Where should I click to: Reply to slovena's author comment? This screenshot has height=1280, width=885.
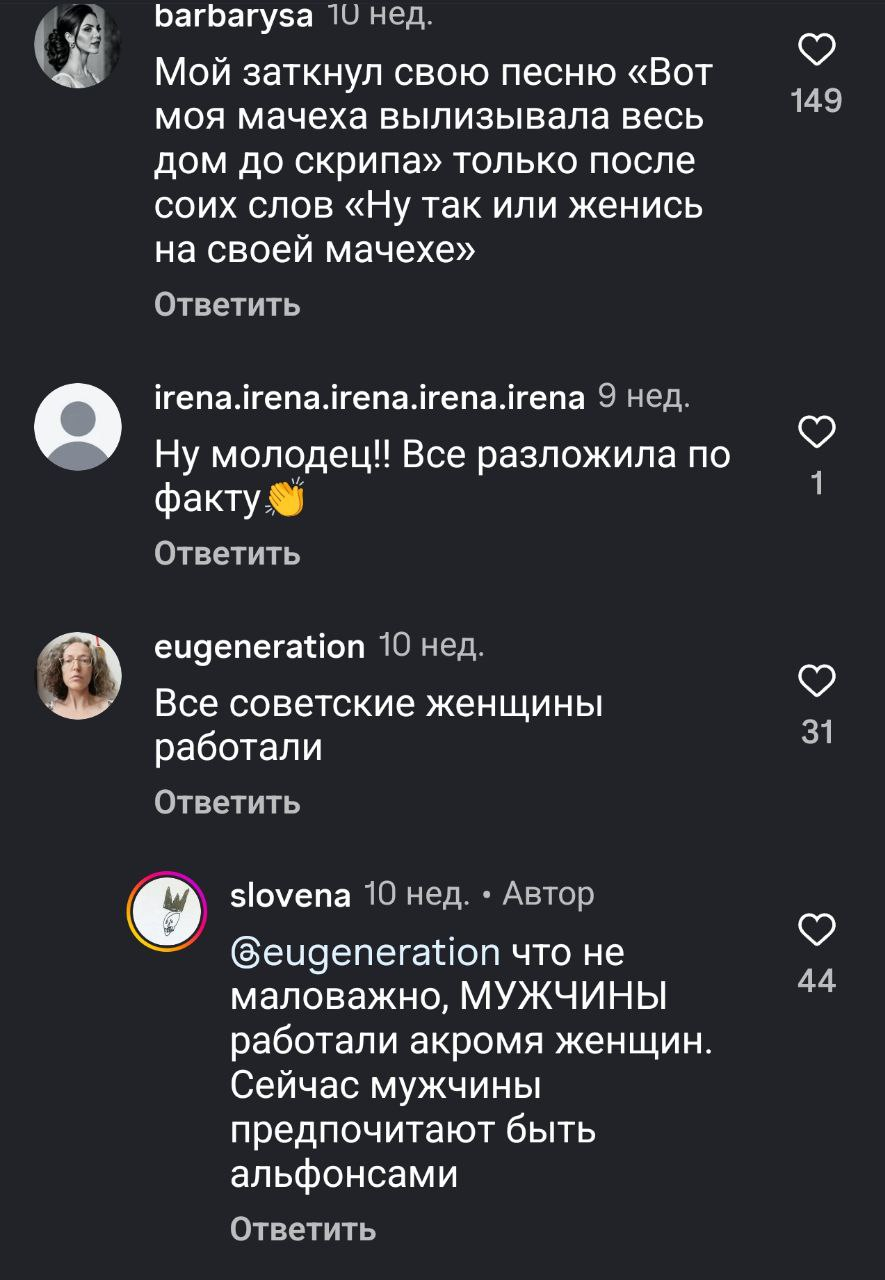(303, 1228)
